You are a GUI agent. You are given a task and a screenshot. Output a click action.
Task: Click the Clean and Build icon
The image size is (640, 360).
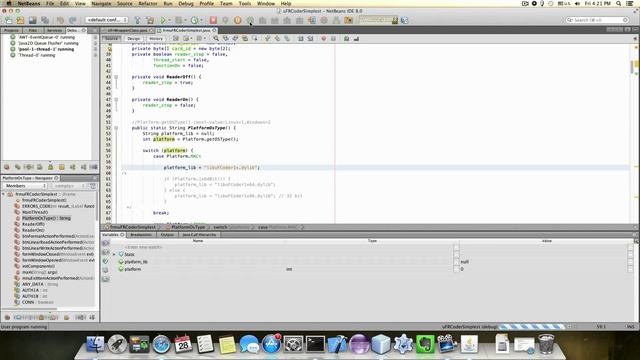pos(150,20)
